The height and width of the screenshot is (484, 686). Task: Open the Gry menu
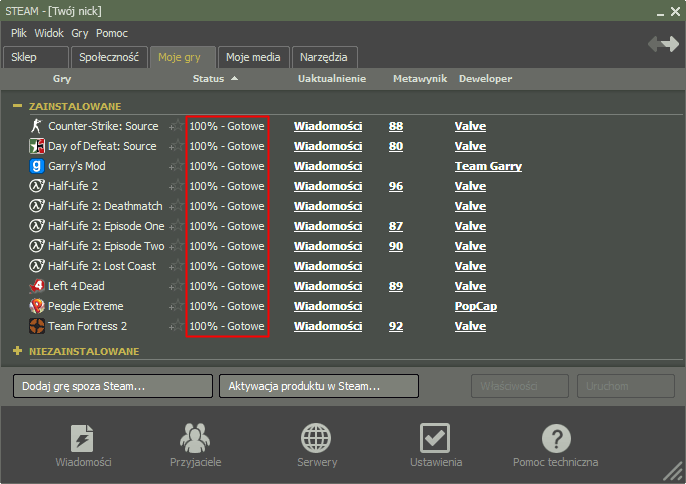[x=80, y=33]
